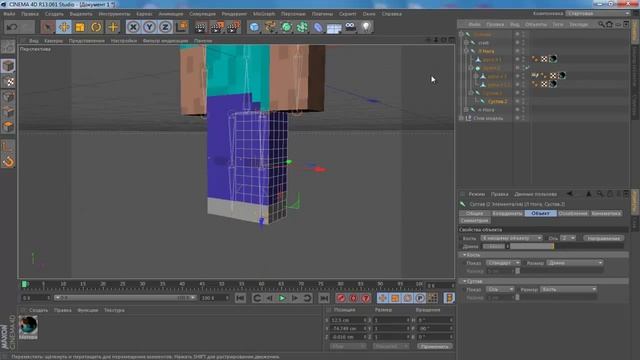Open the bone Показ Стандарт dropdown

tap(503, 263)
